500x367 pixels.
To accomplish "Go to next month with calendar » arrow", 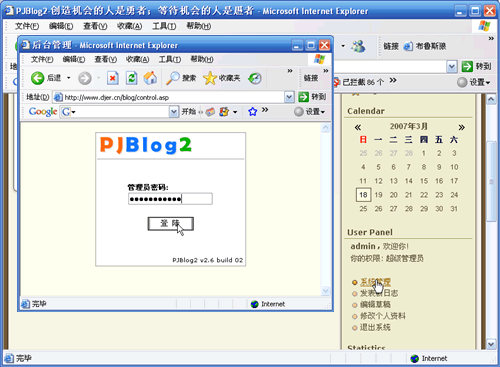I will [461, 127].
